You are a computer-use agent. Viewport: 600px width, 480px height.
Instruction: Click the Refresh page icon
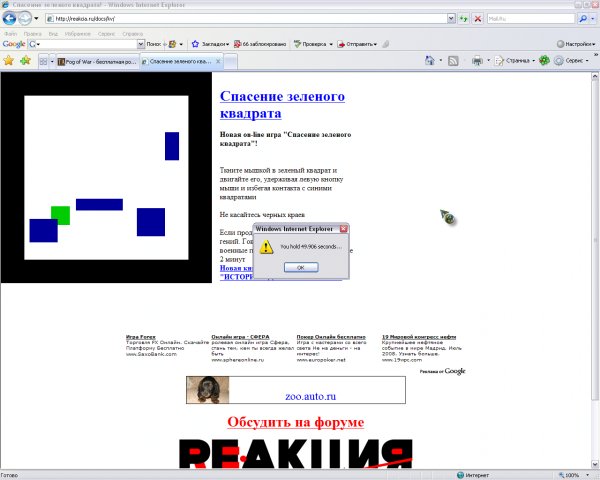pos(462,18)
